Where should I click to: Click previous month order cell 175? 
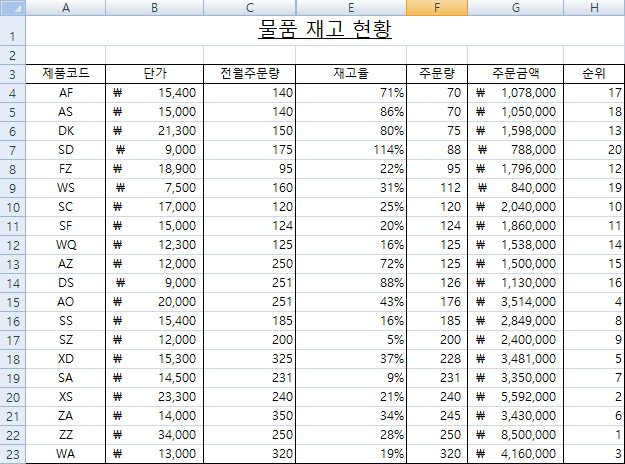pos(250,150)
